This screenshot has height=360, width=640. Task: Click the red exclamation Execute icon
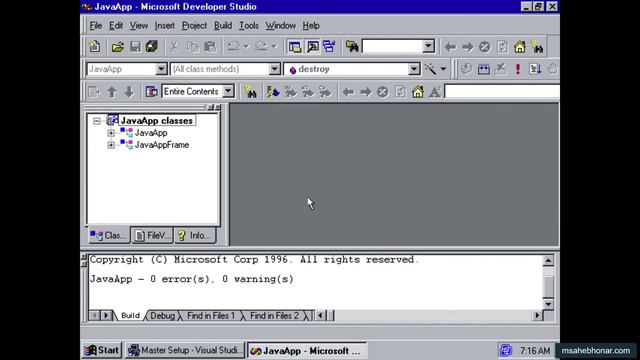tap(518, 69)
